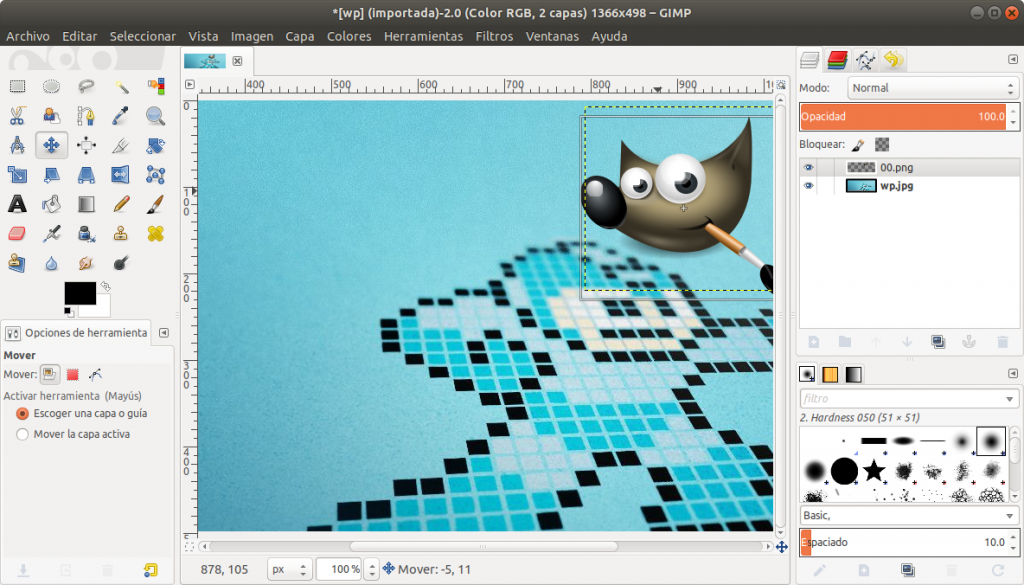Select the Fuzzy Select magic wand tool
This screenshot has height=585, width=1024.
121,86
